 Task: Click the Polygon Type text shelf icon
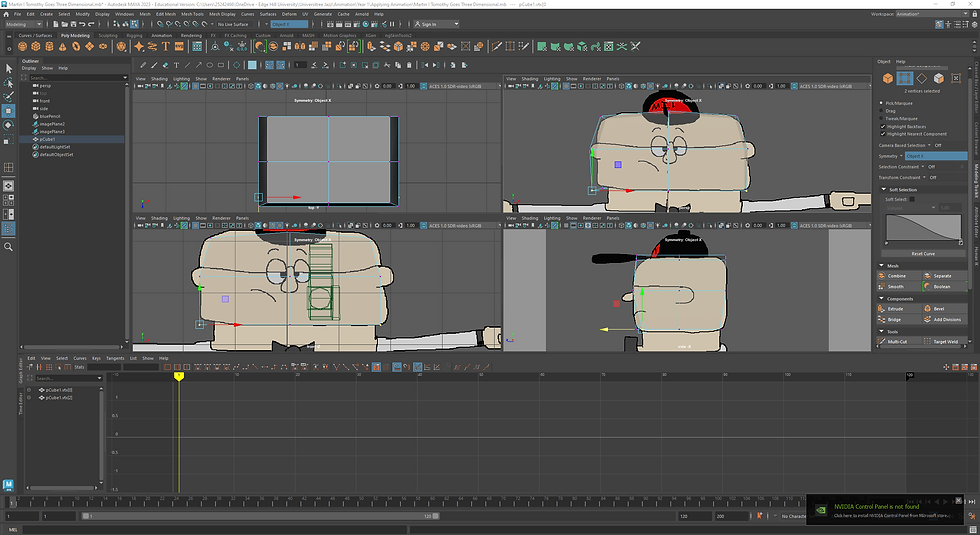pos(166,46)
